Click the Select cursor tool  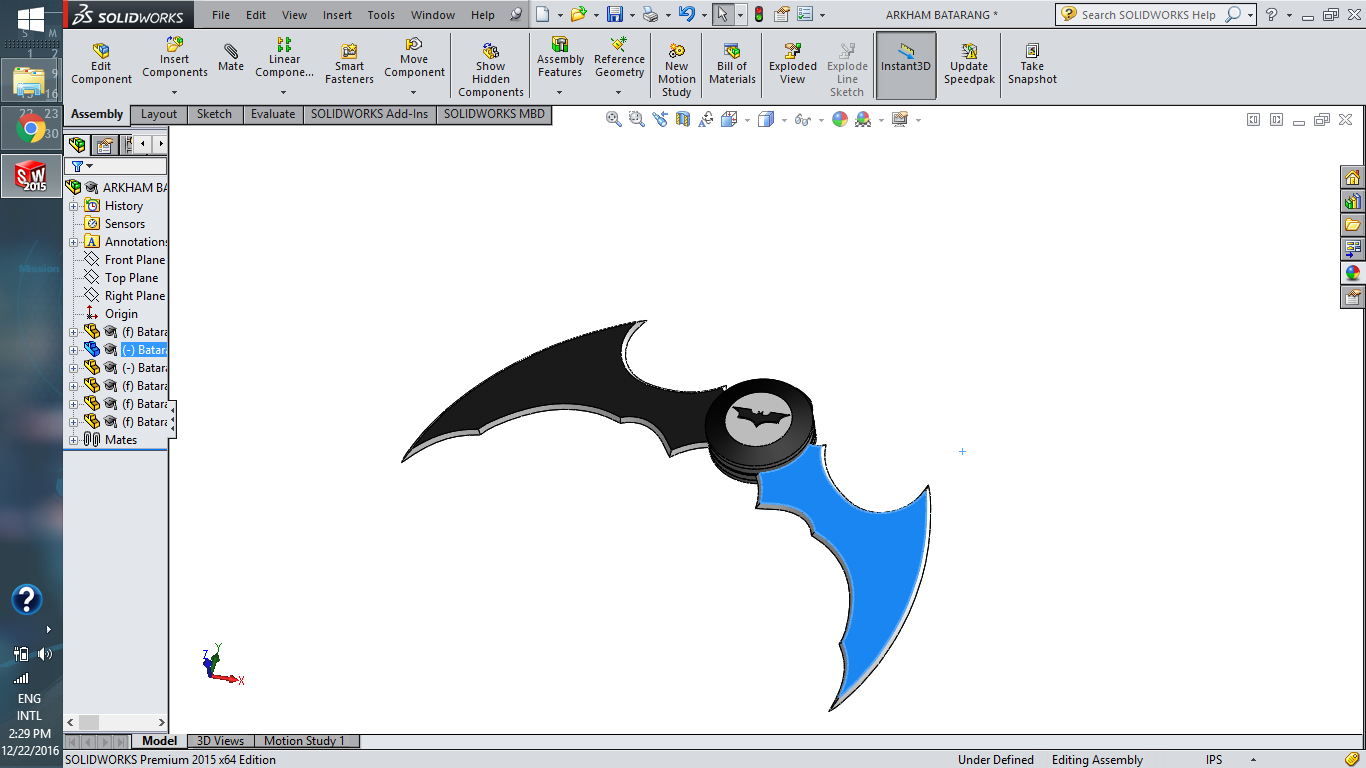coord(723,14)
